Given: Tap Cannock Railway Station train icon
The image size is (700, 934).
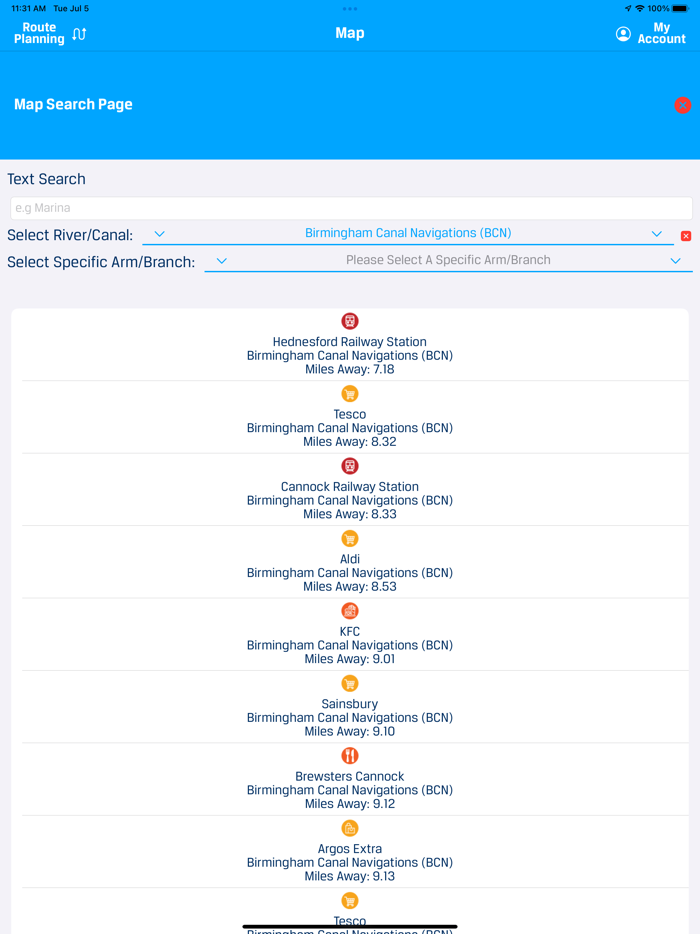Looking at the screenshot, I should 350,466.
